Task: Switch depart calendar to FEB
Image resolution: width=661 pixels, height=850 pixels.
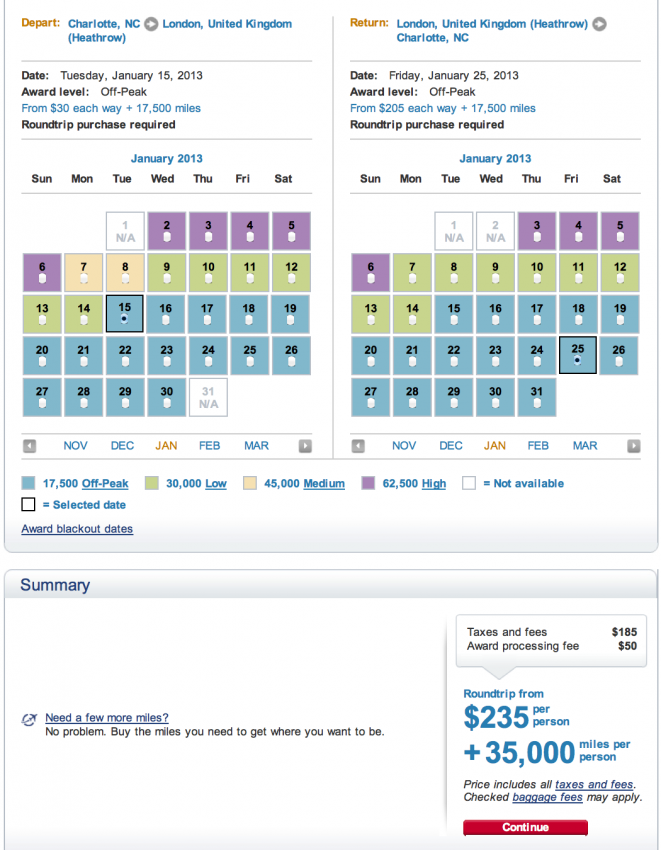Action: [209, 446]
